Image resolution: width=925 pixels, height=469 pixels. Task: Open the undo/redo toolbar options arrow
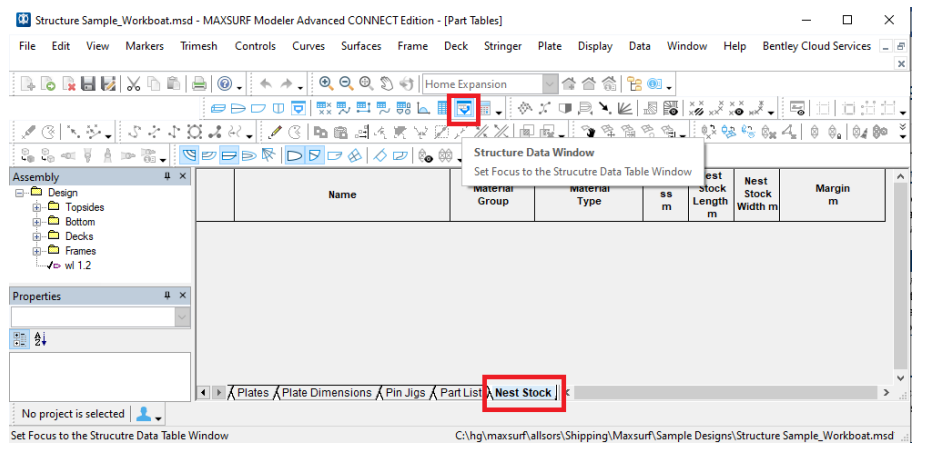tap(300, 88)
